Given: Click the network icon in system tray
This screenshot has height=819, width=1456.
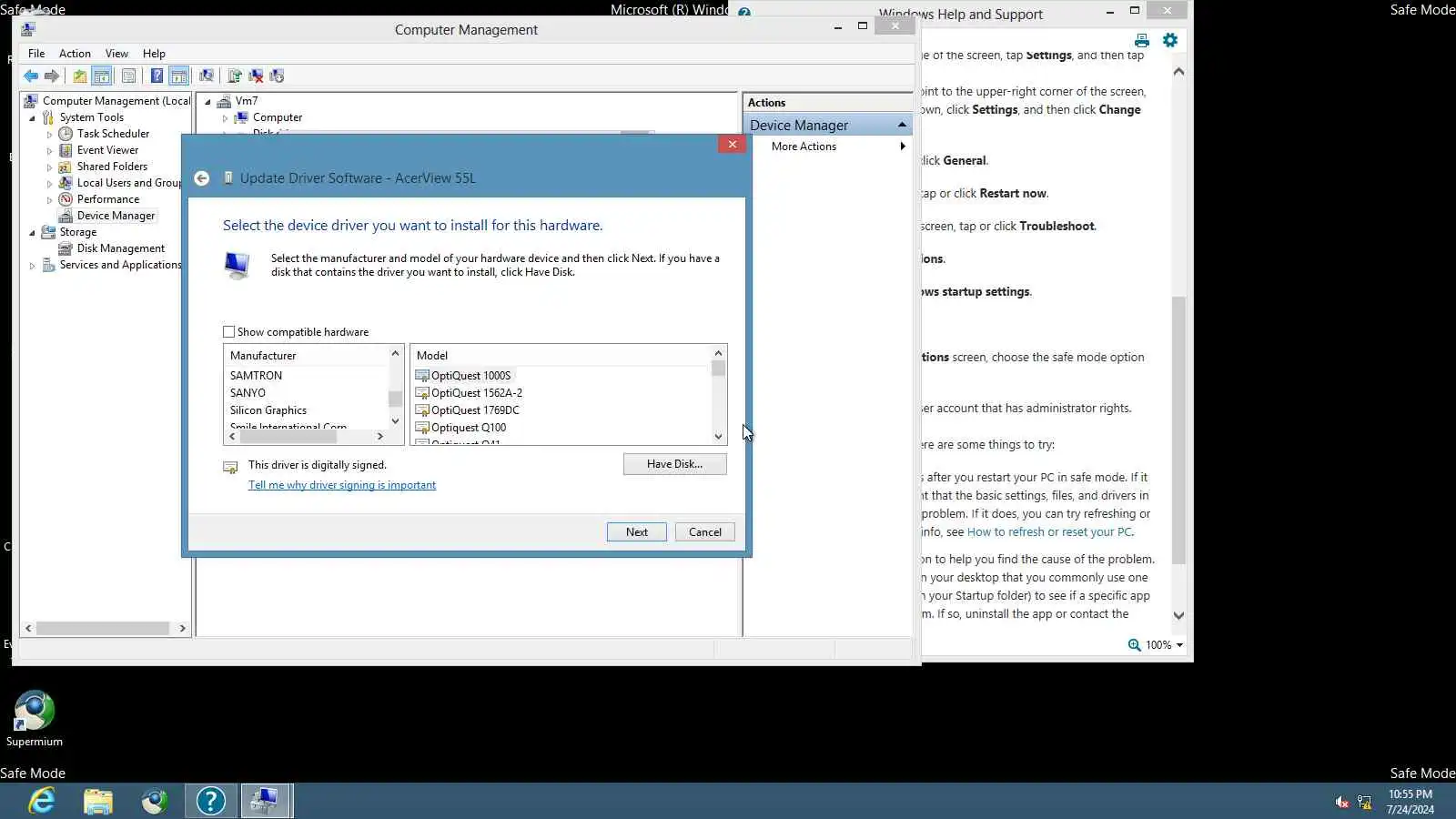Looking at the screenshot, I should pyautogui.click(x=1364, y=802).
